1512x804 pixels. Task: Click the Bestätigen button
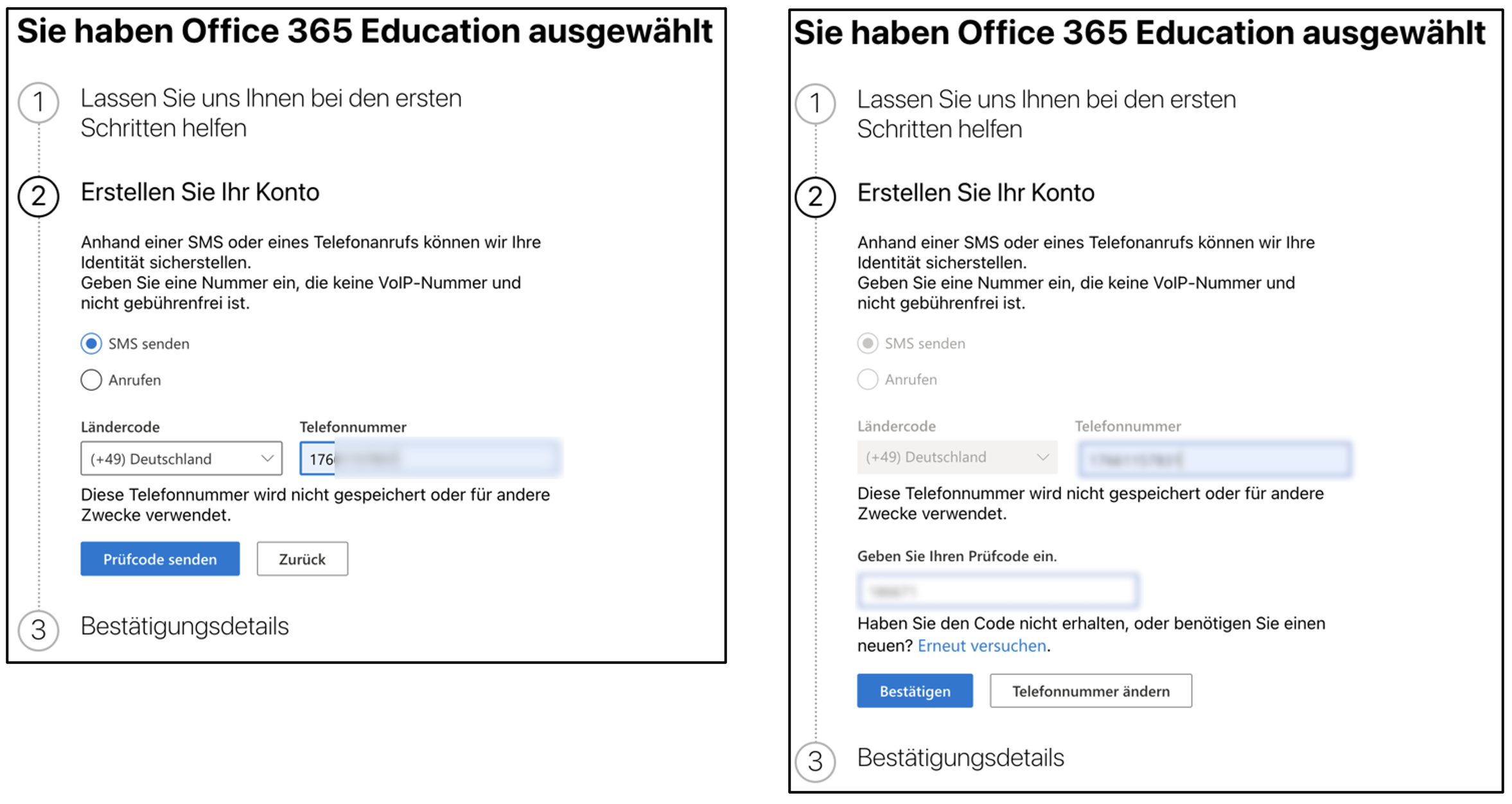(915, 691)
